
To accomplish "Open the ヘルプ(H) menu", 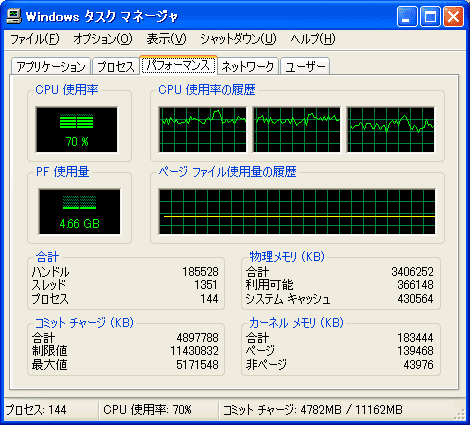I will coord(312,39).
